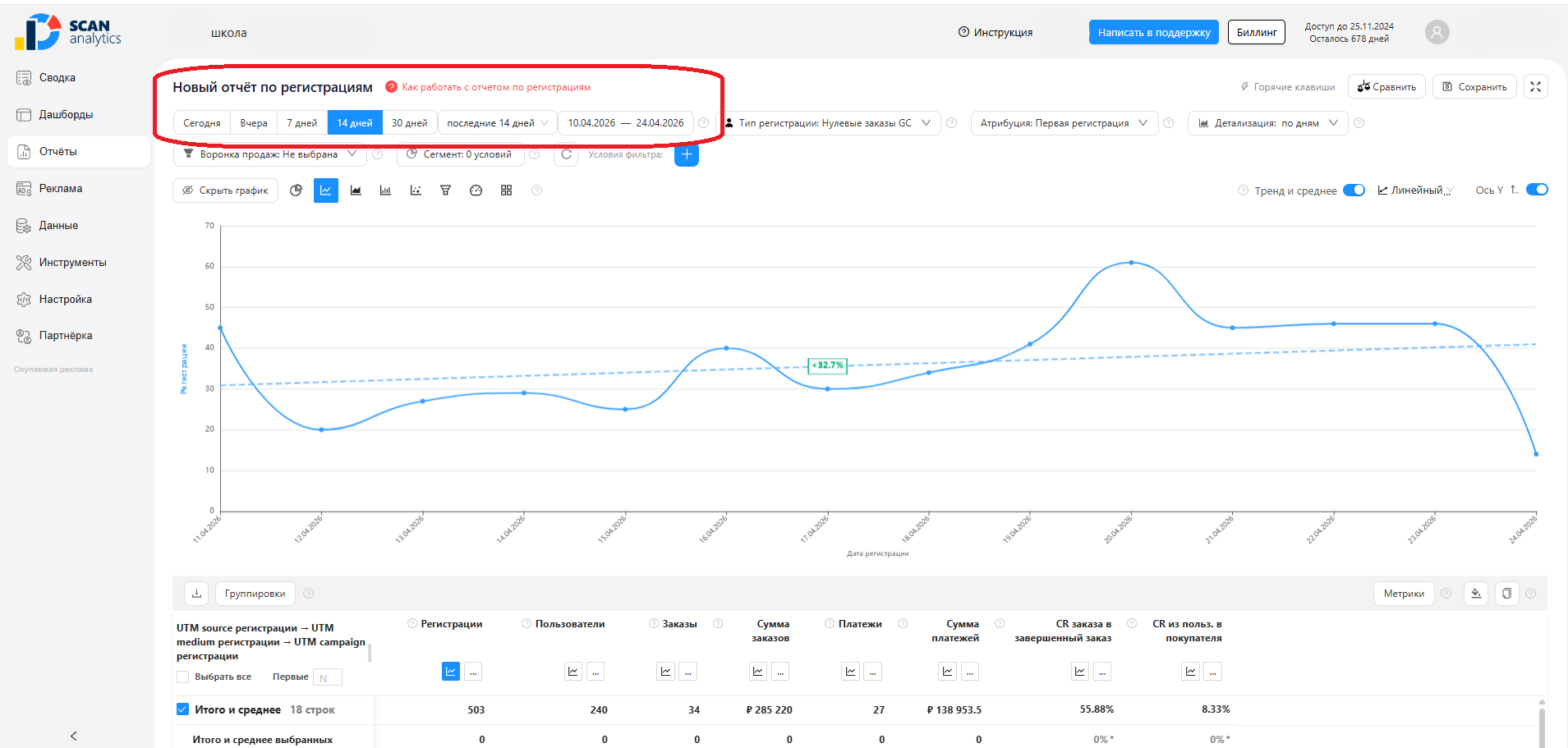
Task: Open Сегмент: 0 условий selector
Action: pos(460,154)
